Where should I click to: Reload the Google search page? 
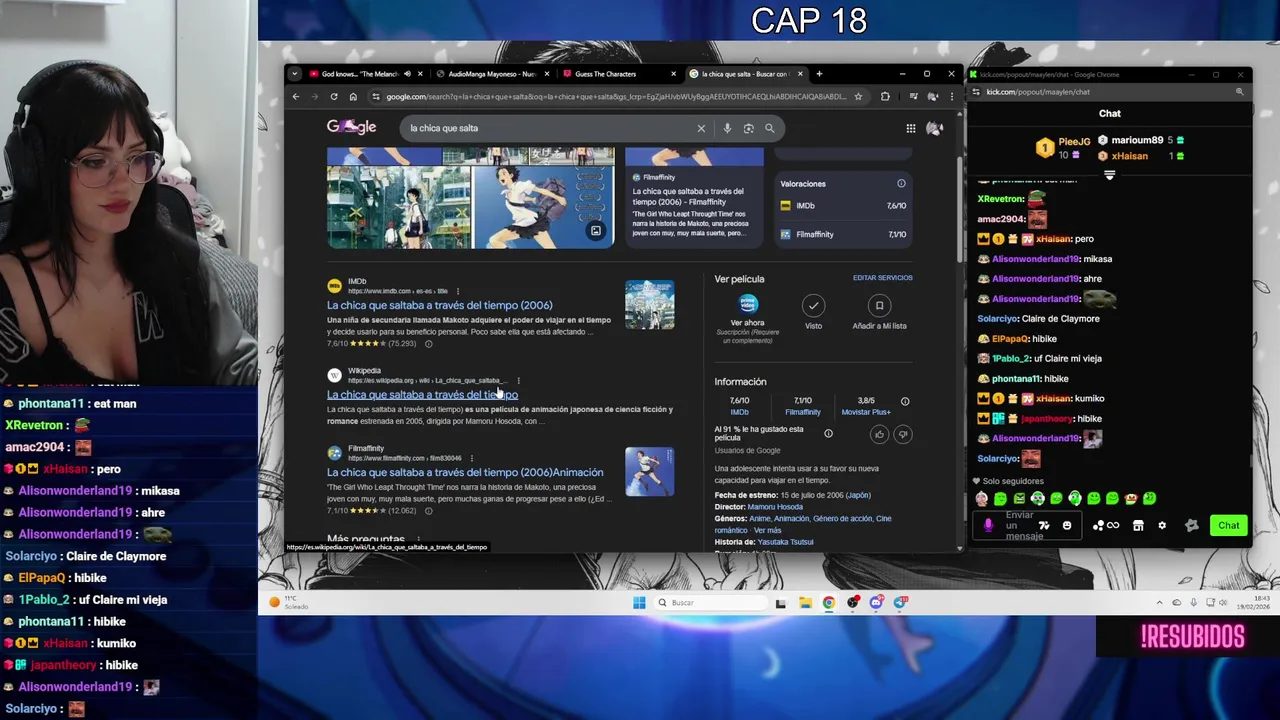click(333, 97)
